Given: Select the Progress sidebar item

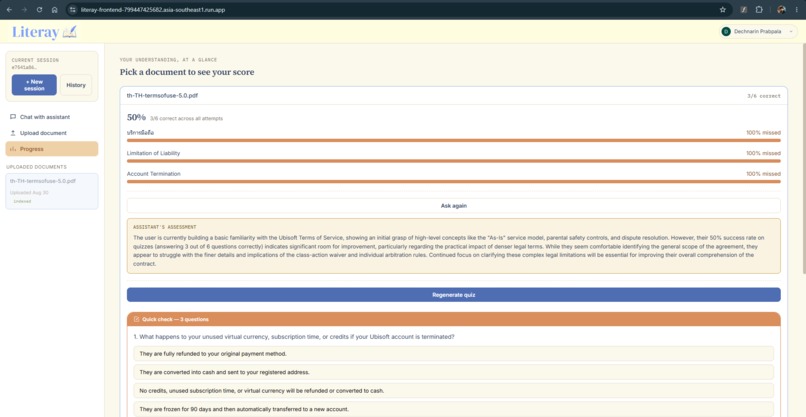Looking at the screenshot, I should pyautogui.click(x=52, y=149).
